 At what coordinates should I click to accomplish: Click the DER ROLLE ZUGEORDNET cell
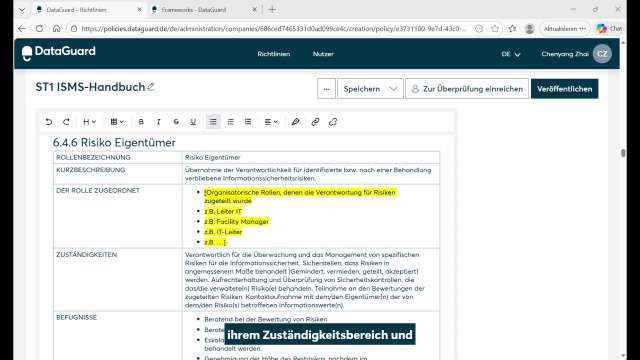tap(118, 216)
